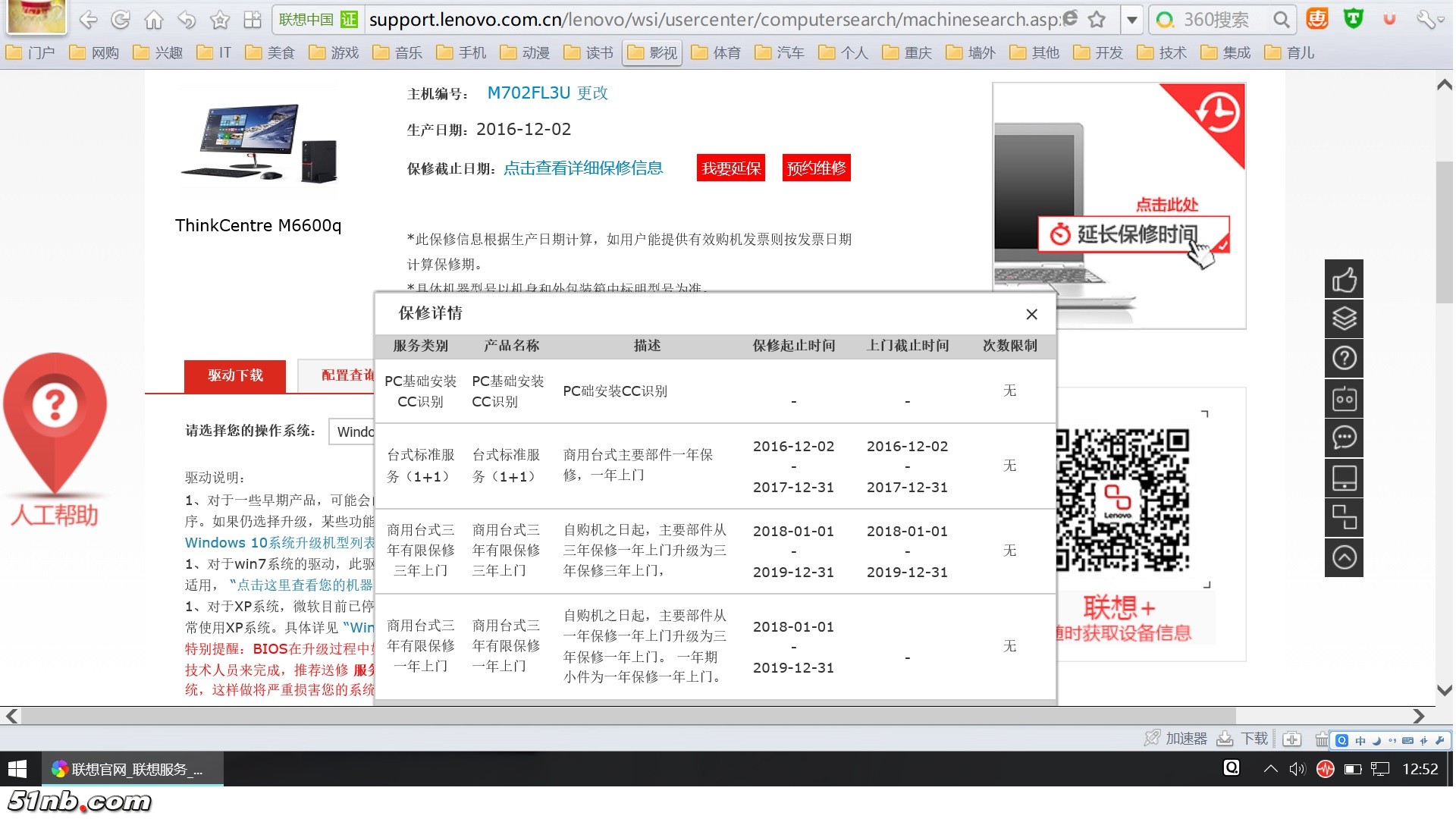Close the 保修详情 popup dialog
Viewport: 1456px width, 819px height.
(1031, 314)
